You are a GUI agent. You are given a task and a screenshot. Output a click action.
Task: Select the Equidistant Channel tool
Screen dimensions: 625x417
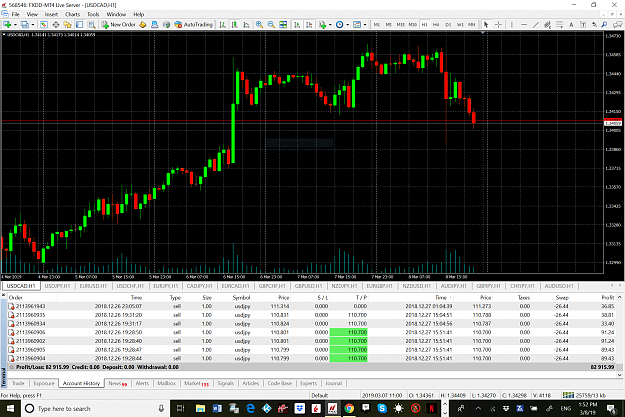click(548, 25)
